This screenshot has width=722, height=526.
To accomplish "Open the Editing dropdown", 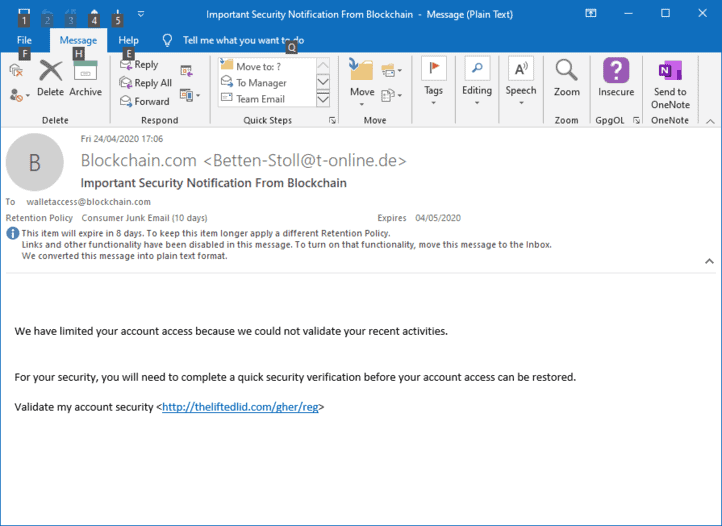I will pos(477,81).
